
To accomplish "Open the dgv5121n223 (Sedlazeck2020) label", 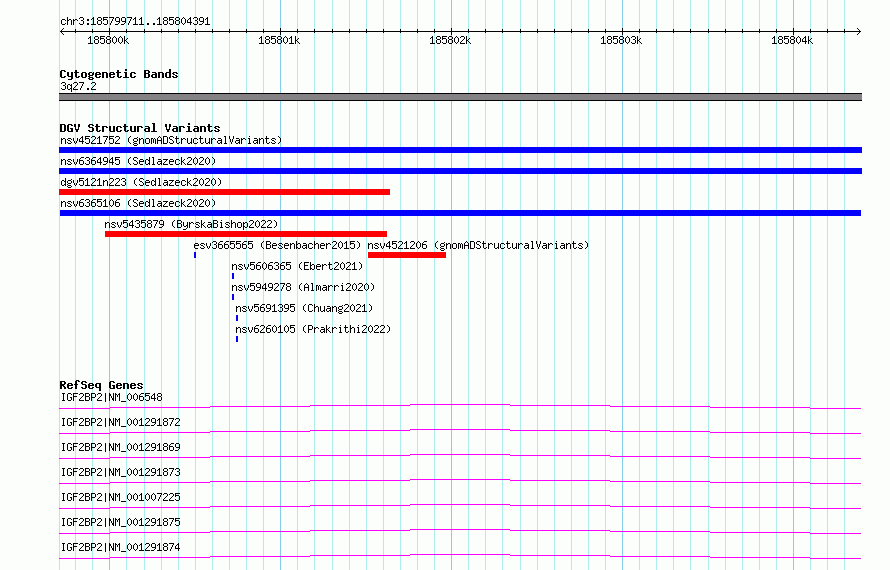I will coord(141,182).
